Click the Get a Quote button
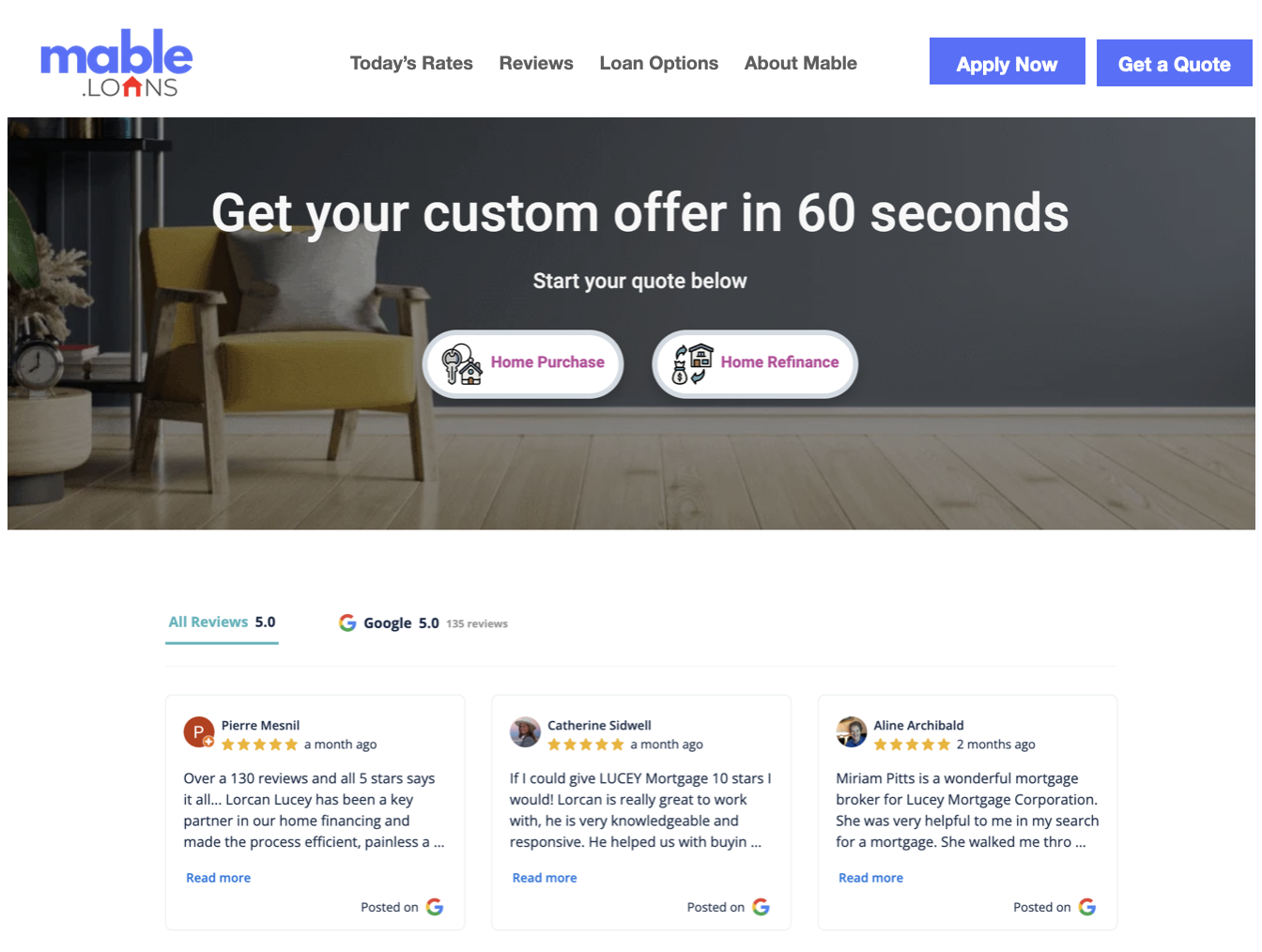 [1175, 62]
